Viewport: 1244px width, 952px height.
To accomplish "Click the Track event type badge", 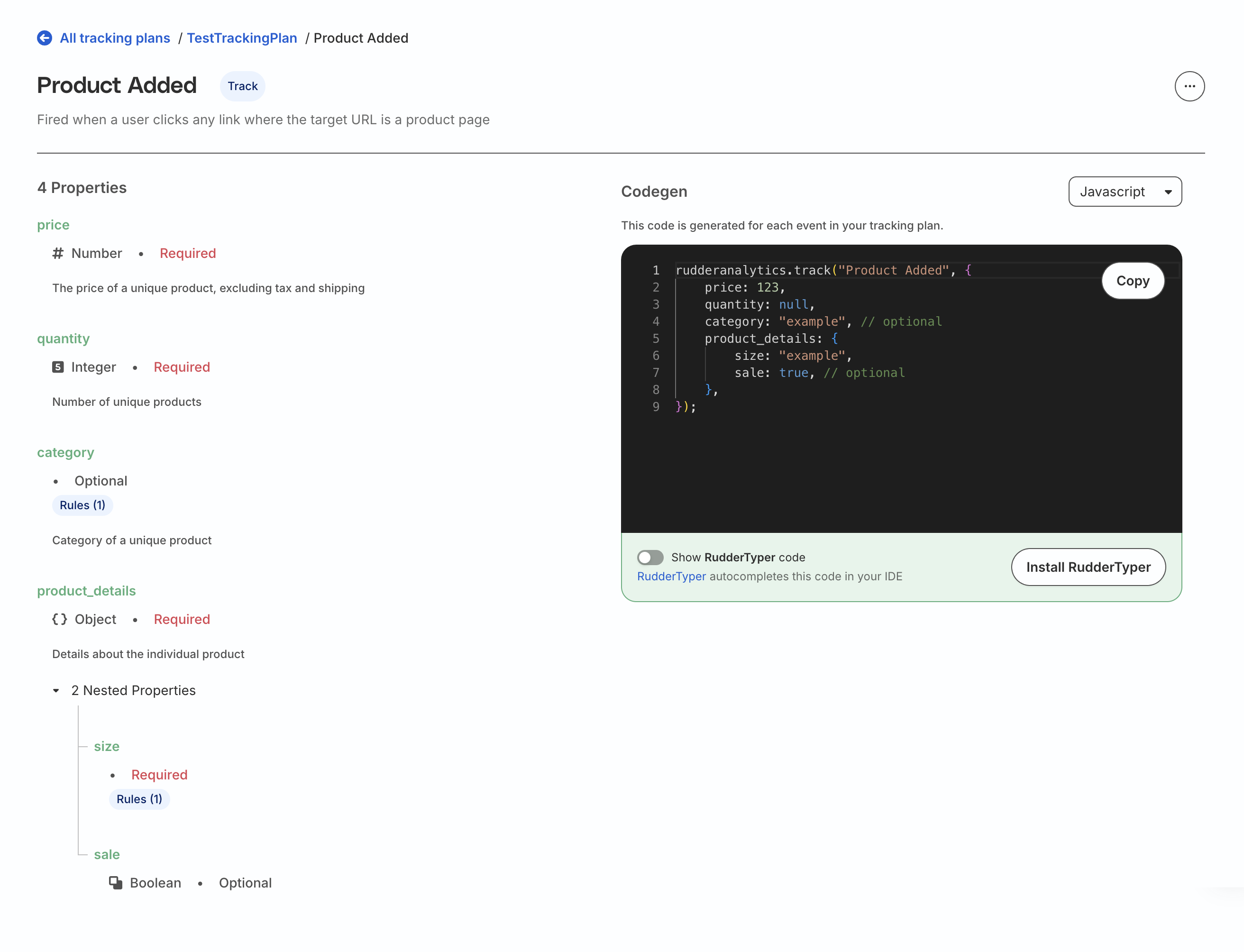I will 242,86.
